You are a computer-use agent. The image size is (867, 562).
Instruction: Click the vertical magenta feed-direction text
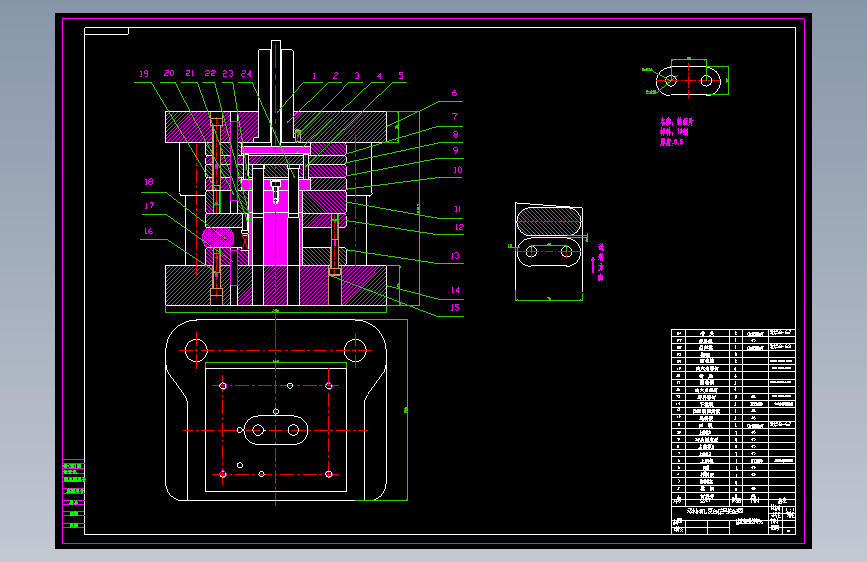(x=600, y=262)
